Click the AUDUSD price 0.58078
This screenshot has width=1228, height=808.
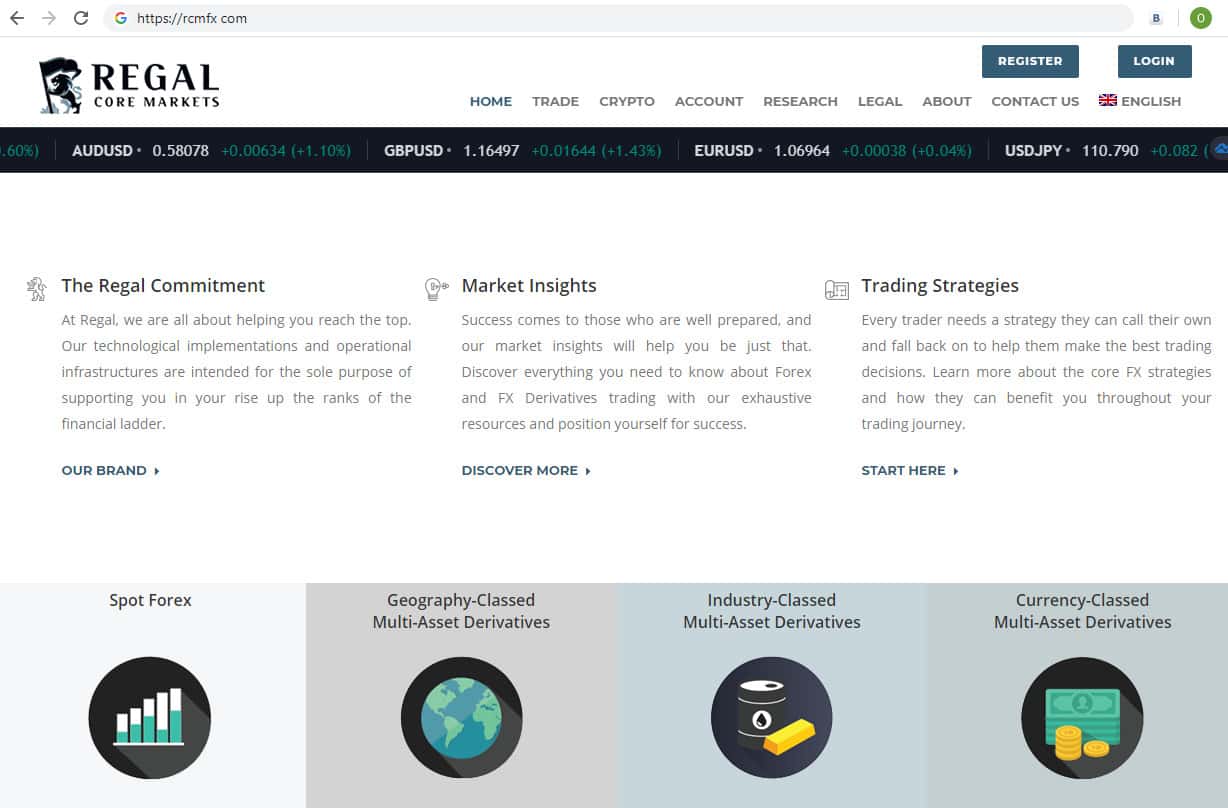(180, 151)
